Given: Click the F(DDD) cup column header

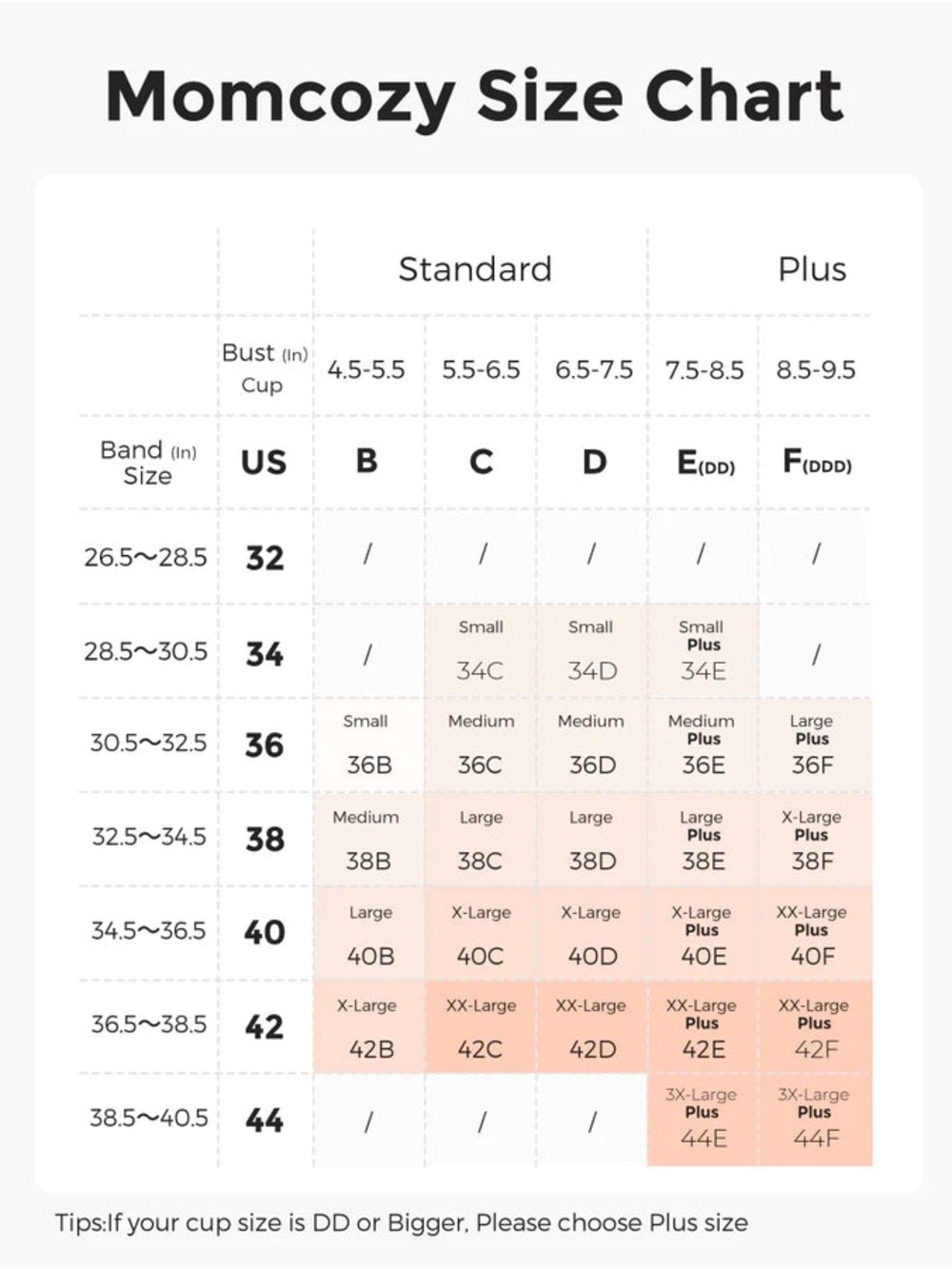Looking at the screenshot, I should pos(817,462).
